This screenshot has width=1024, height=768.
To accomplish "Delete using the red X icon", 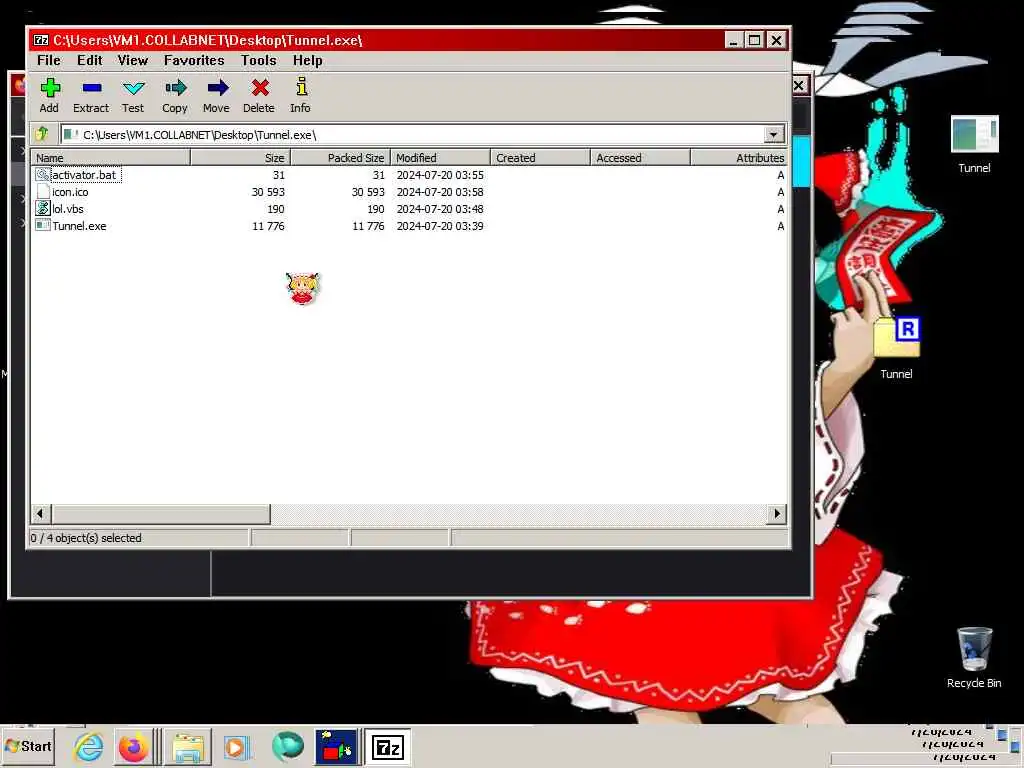I will point(260,88).
